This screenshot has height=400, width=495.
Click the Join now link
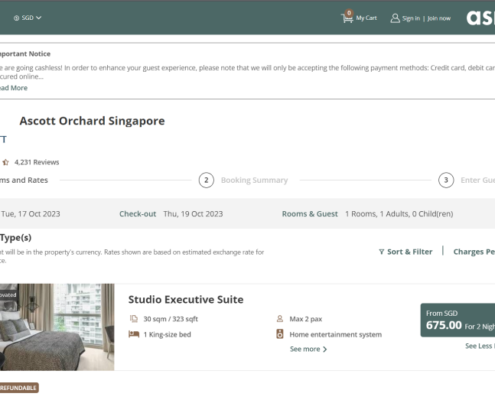pos(439,18)
